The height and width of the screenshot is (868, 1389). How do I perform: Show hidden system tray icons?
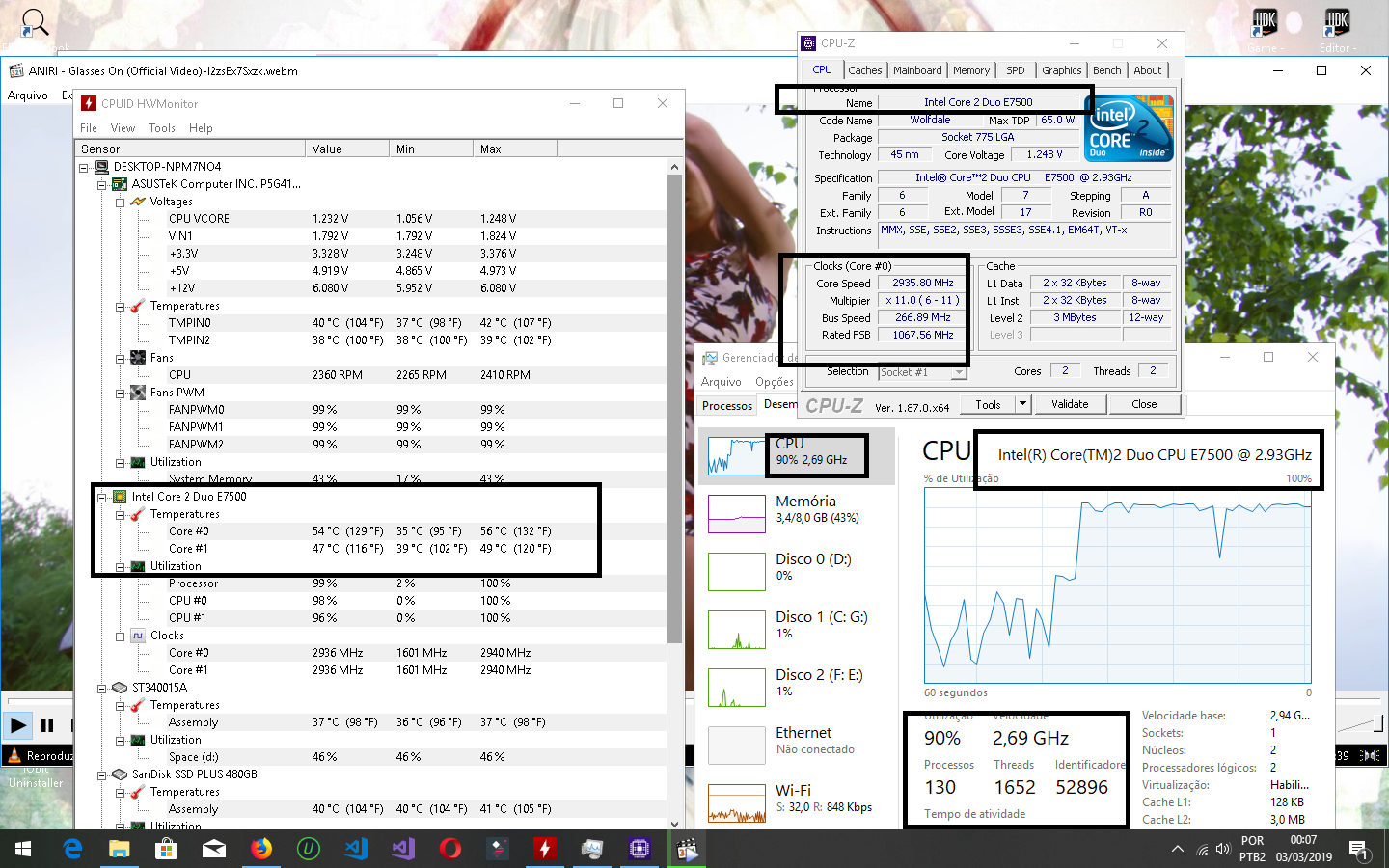coord(1178,849)
